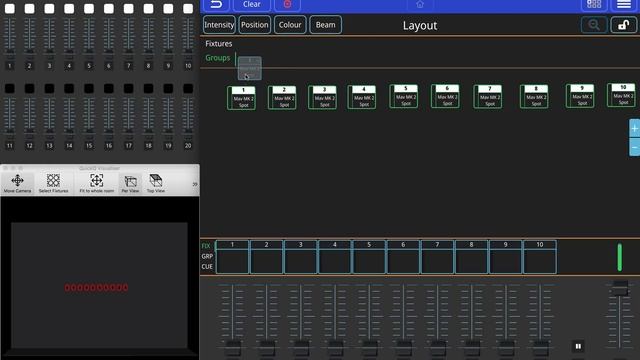Click Fit to whole room icon
Image resolution: width=640 pixels, height=360 pixels.
(97, 183)
